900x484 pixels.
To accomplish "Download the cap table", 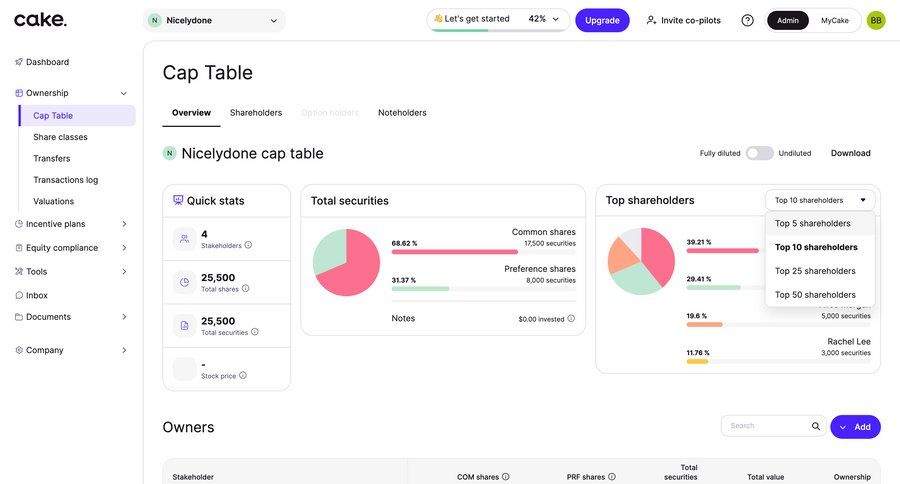I will click(x=850, y=153).
